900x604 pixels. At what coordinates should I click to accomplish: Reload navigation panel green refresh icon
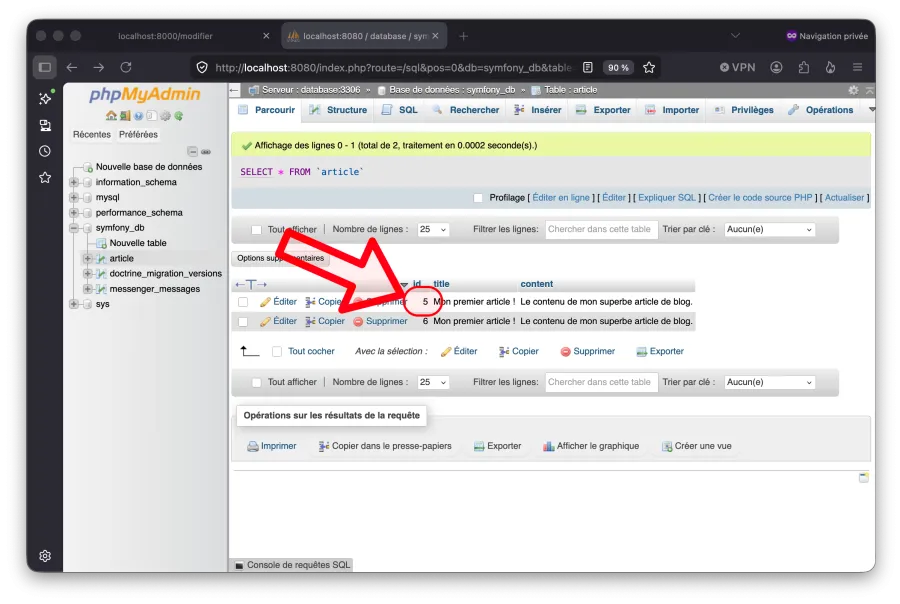tap(179, 116)
